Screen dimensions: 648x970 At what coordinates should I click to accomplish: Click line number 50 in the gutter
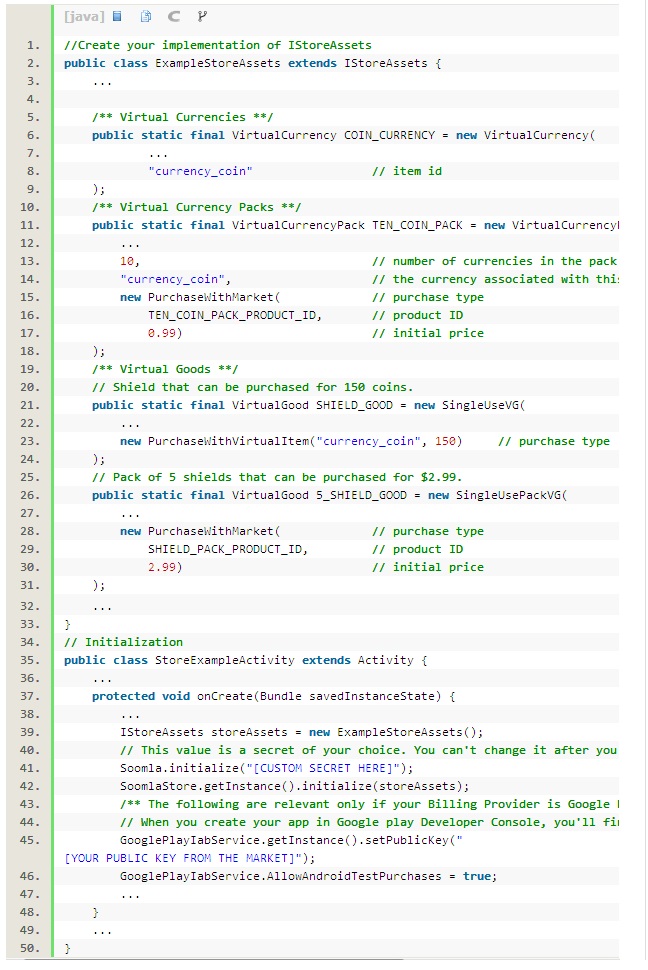[x=33, y=947]
